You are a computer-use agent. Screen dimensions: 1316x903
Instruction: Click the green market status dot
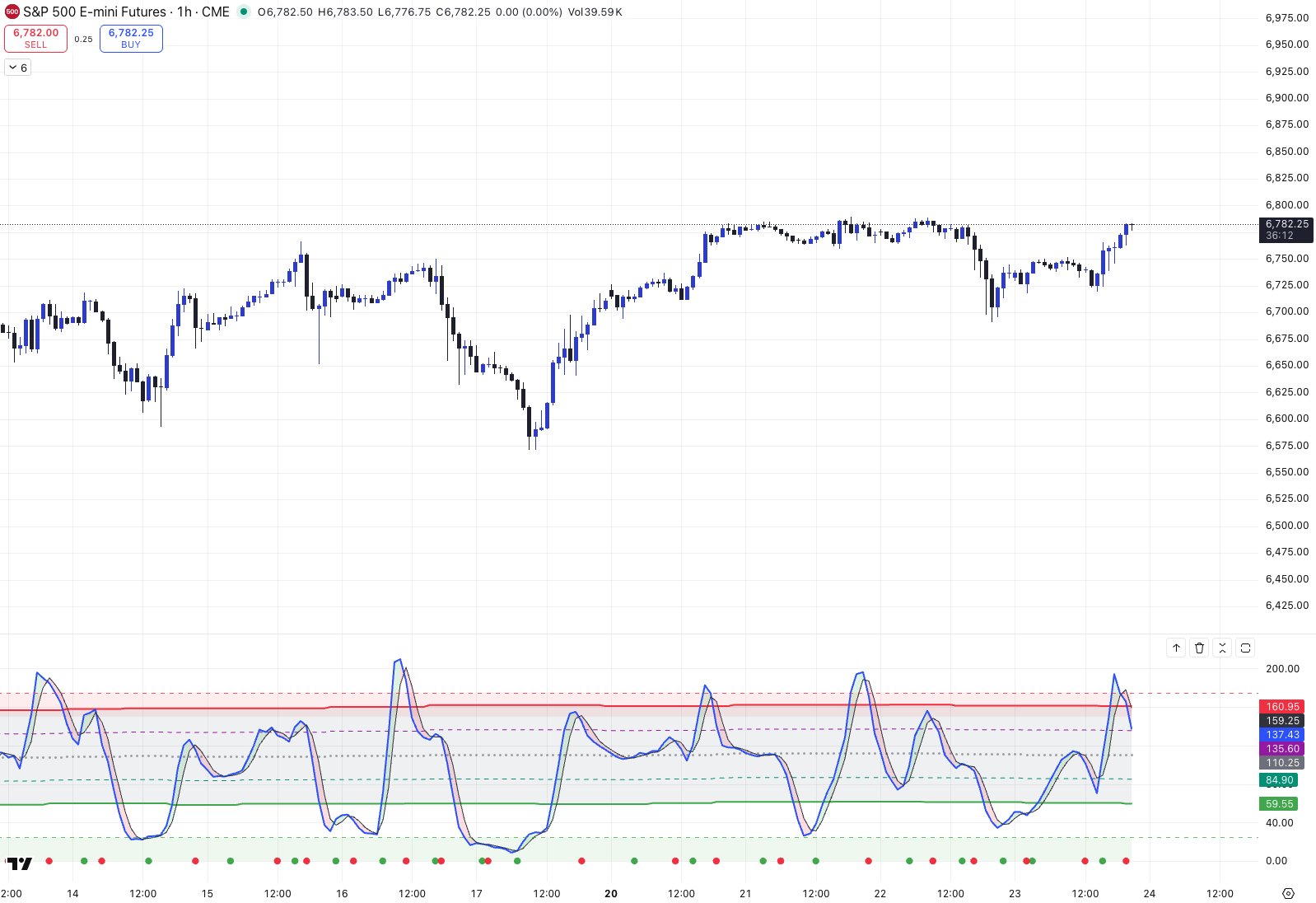(244, 12)
